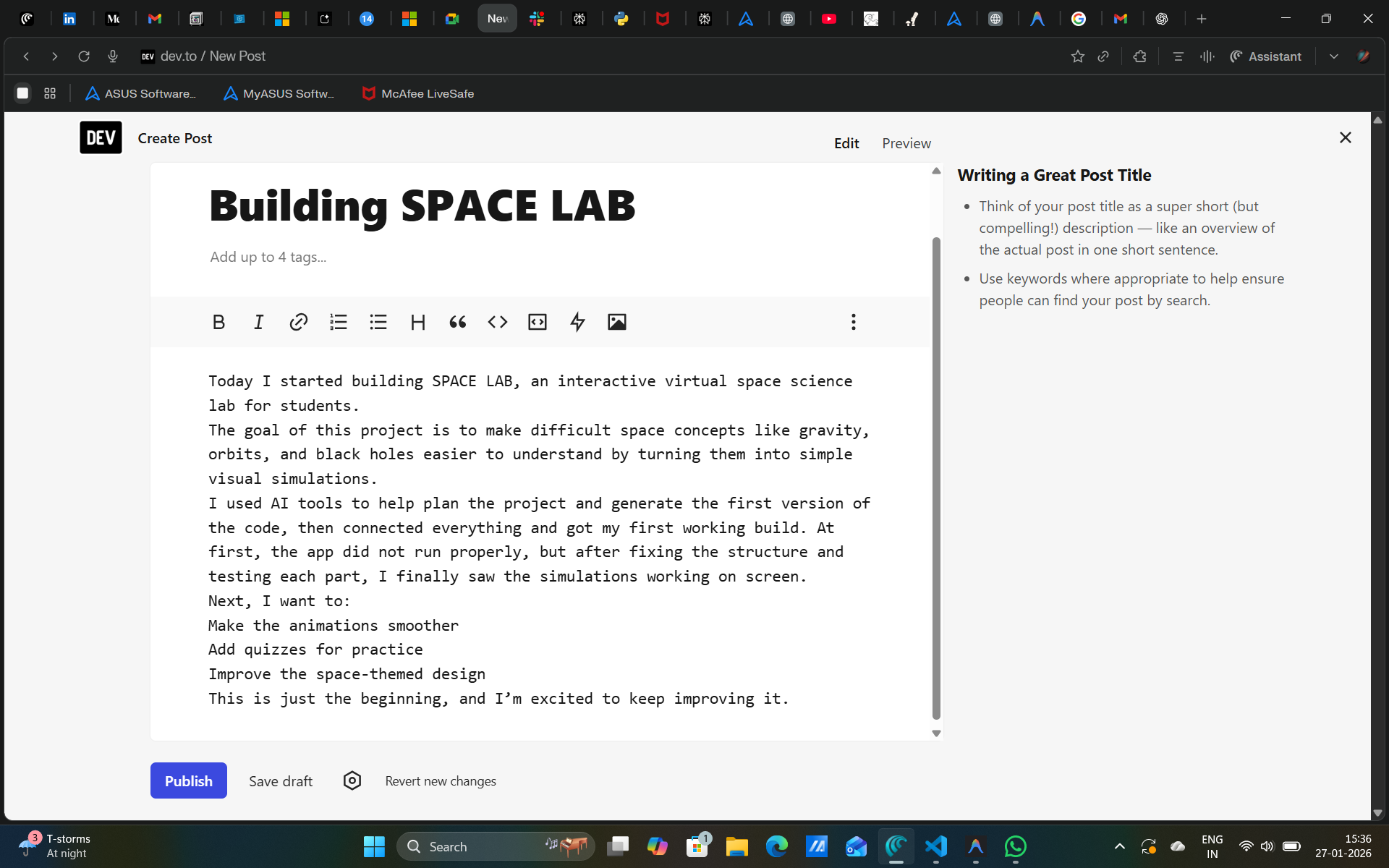Insert a code block
The width and height of the screenshot is (1389, 868).
click(x=537, y=322)
